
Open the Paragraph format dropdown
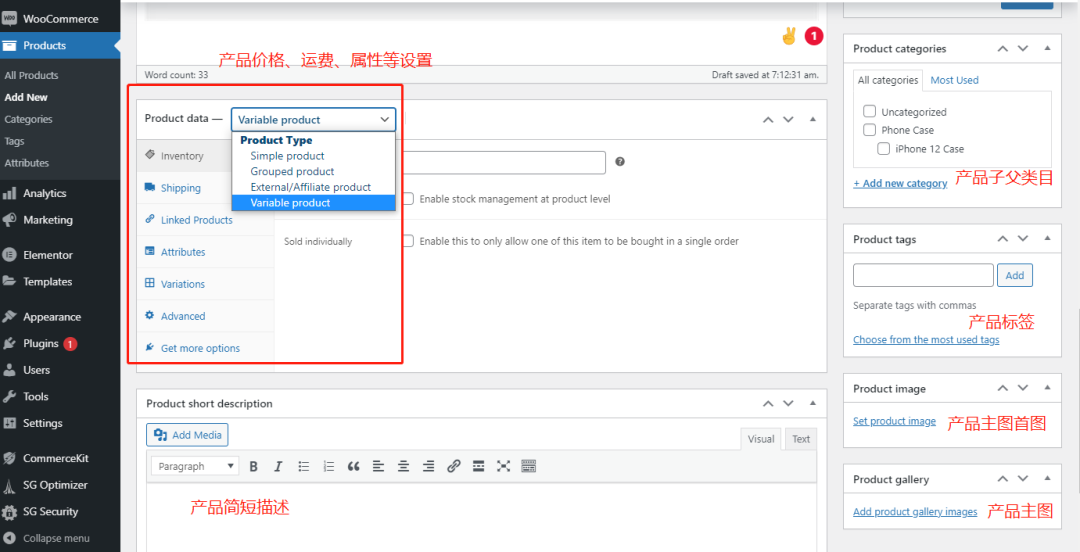pyautogui.click(x=195, y=466)
